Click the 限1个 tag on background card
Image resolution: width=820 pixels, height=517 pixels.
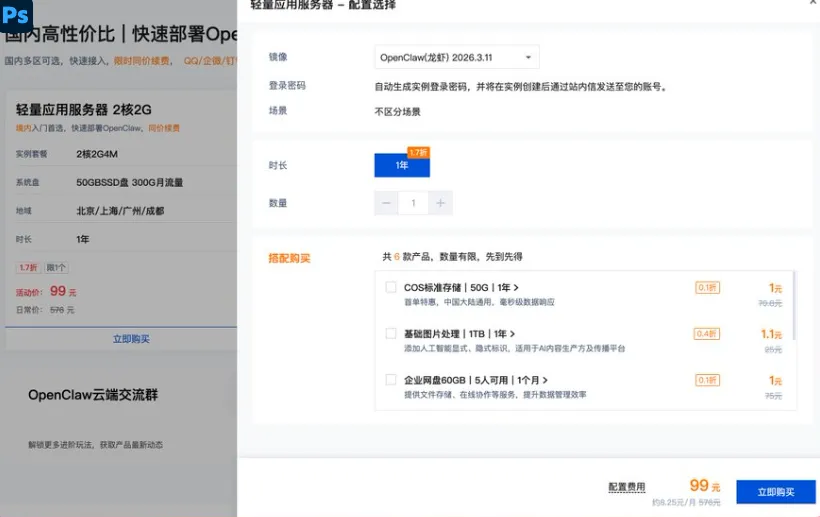56,268
